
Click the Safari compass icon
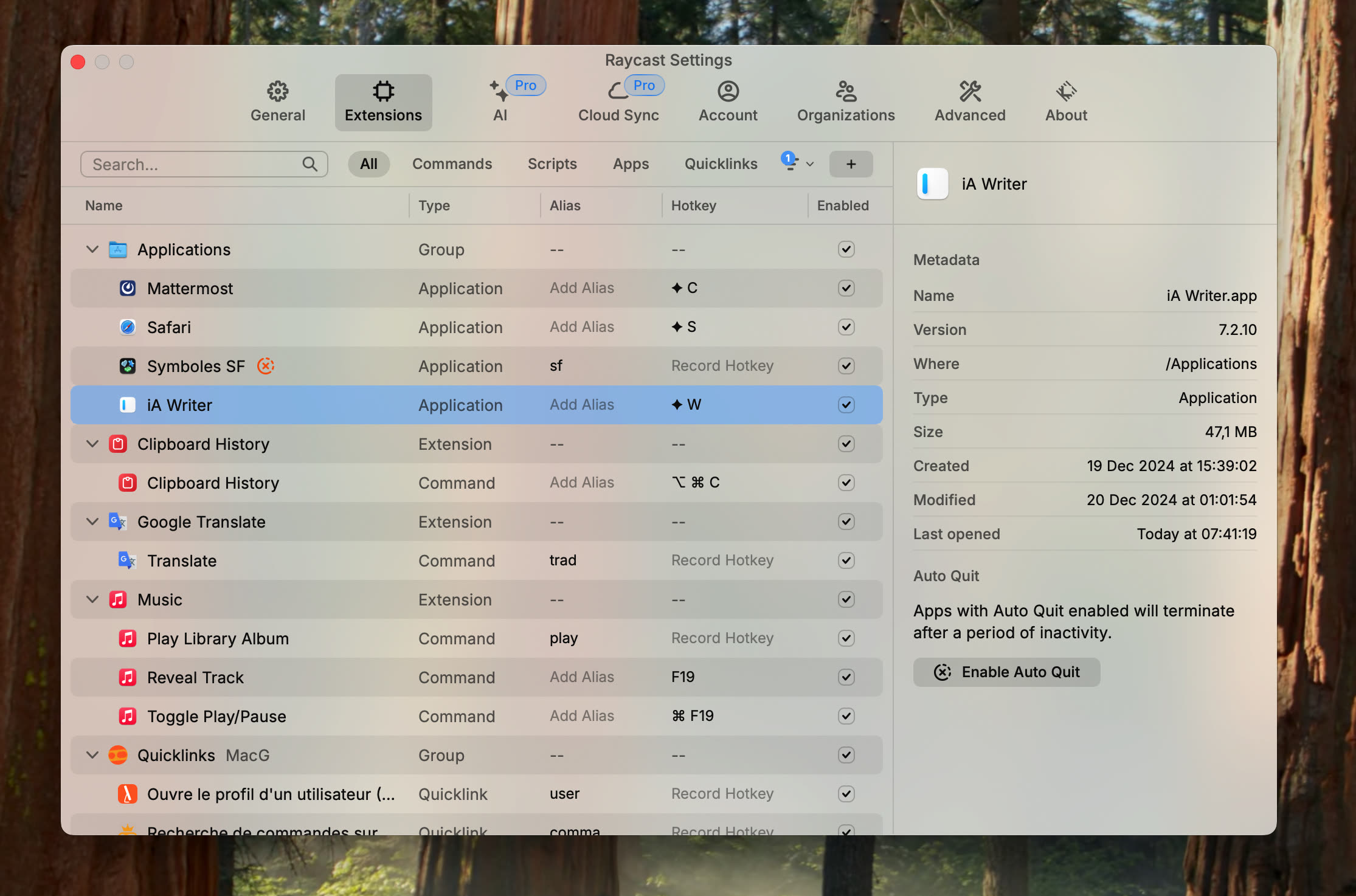click(x=127, y=327)
